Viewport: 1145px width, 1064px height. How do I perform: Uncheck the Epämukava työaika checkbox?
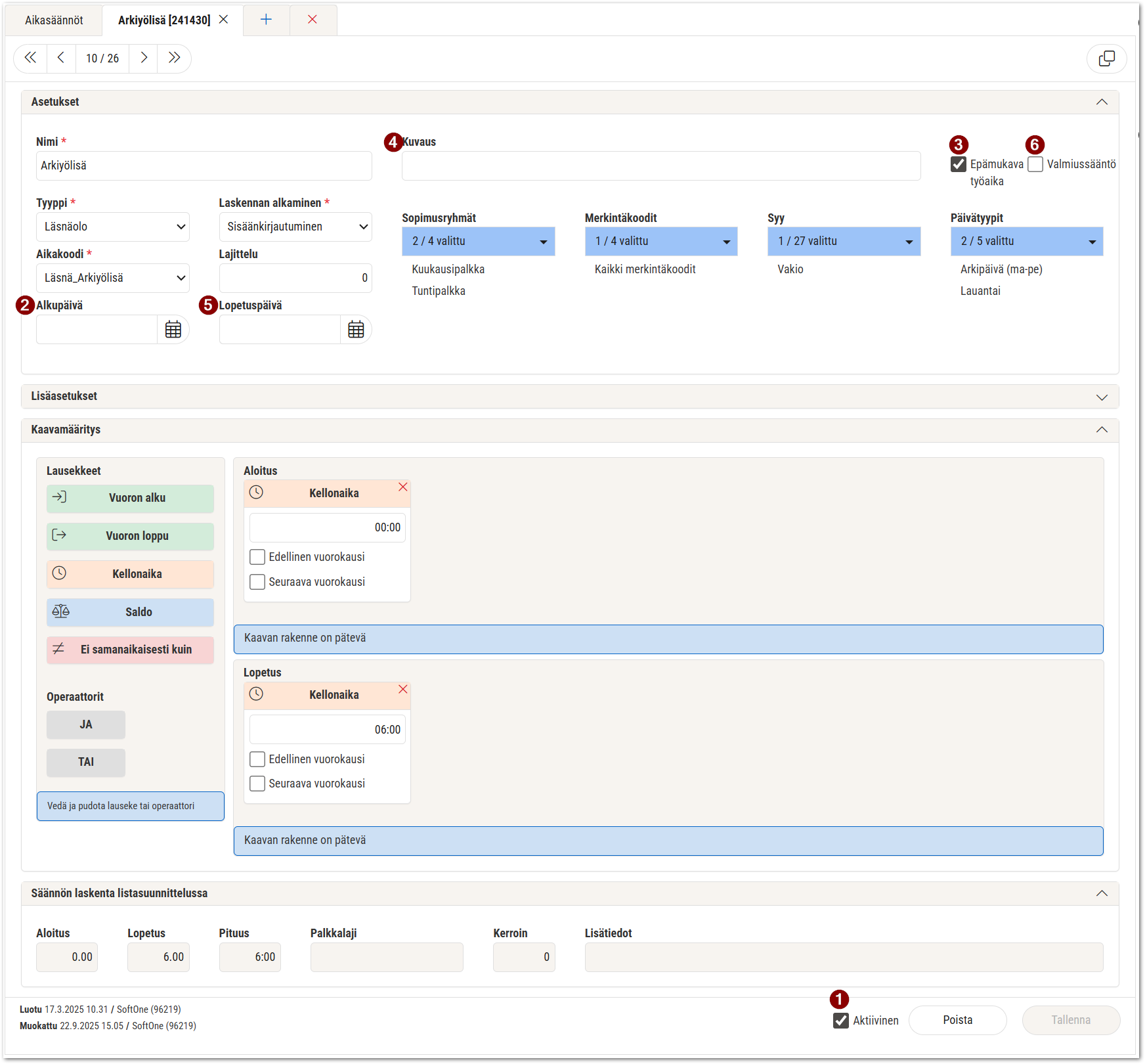pos(959,164)
